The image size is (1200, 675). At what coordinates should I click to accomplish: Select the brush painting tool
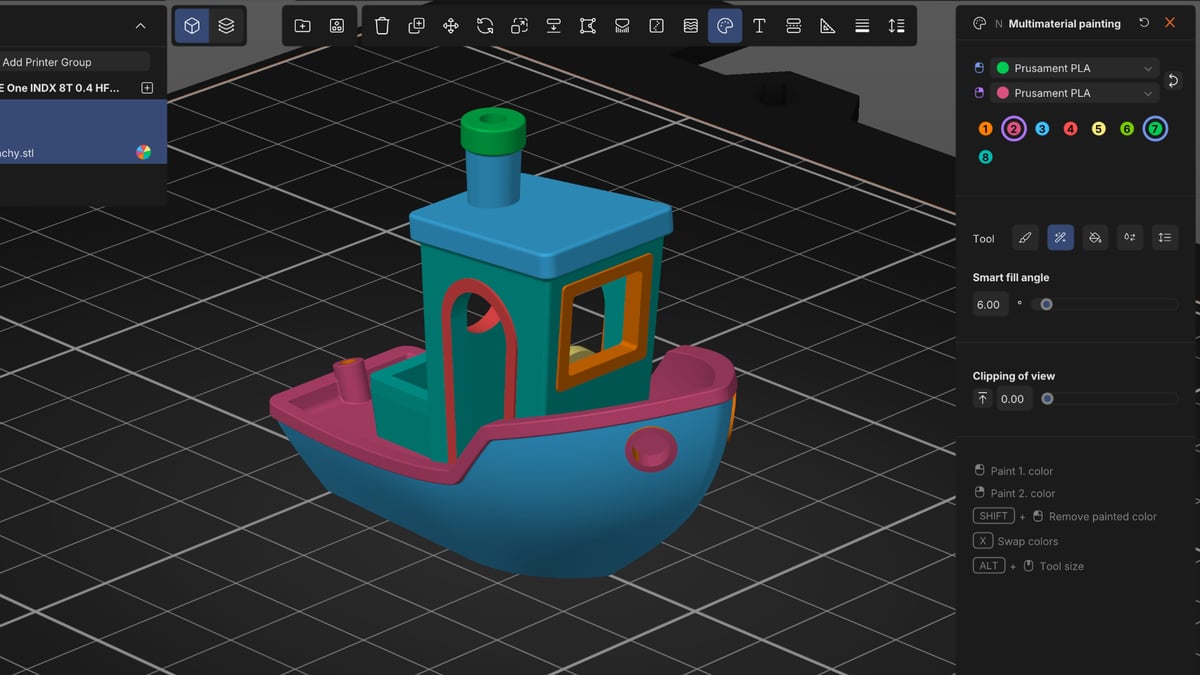tap(1025, 238)
